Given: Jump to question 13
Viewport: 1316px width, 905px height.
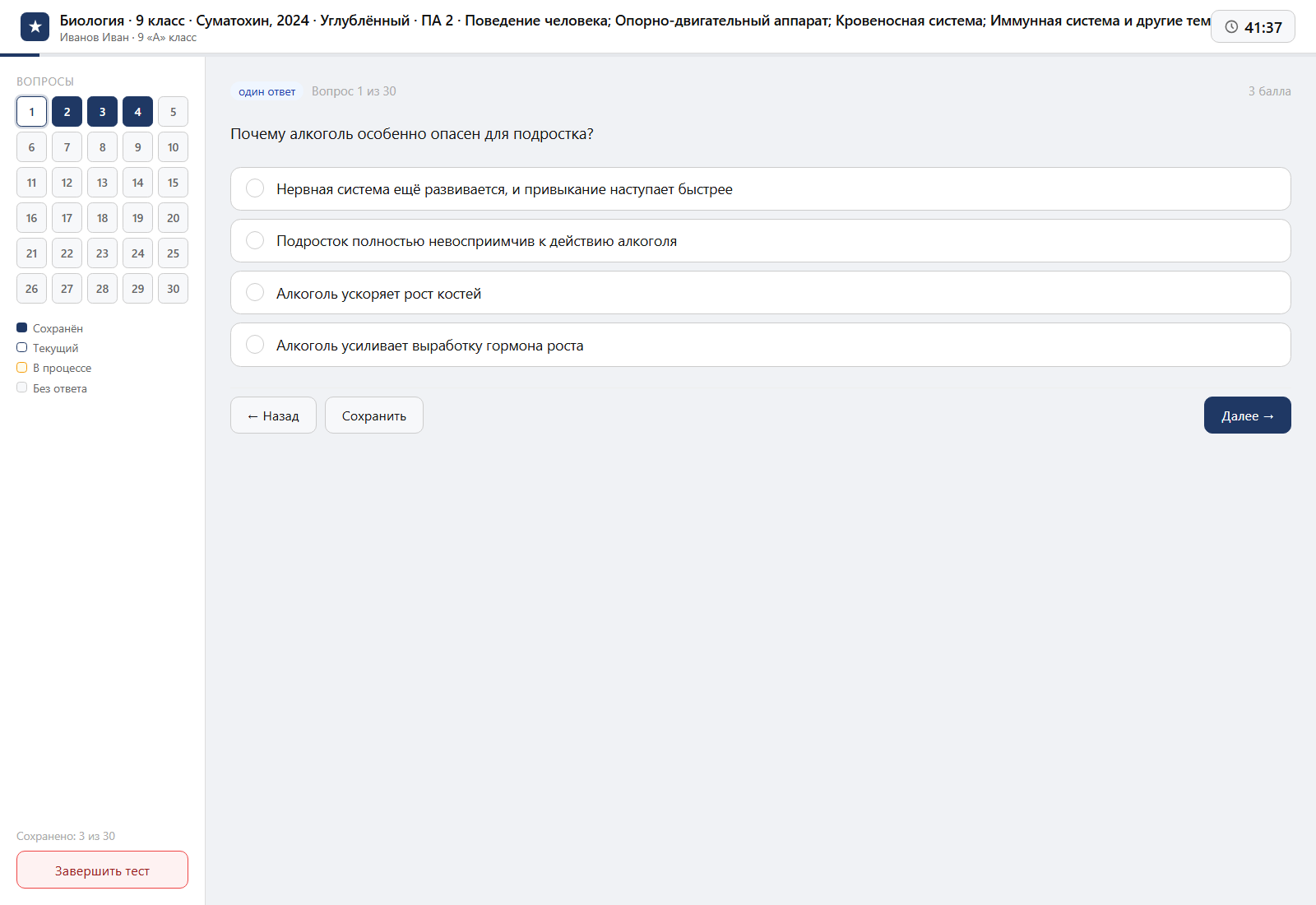Looking at the screenshot, I should (x=102, y=183).
